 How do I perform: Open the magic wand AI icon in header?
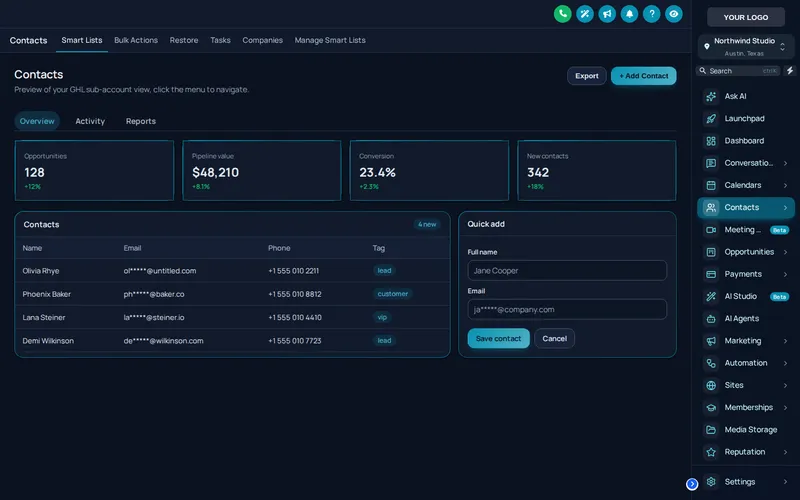pos(585,14)
